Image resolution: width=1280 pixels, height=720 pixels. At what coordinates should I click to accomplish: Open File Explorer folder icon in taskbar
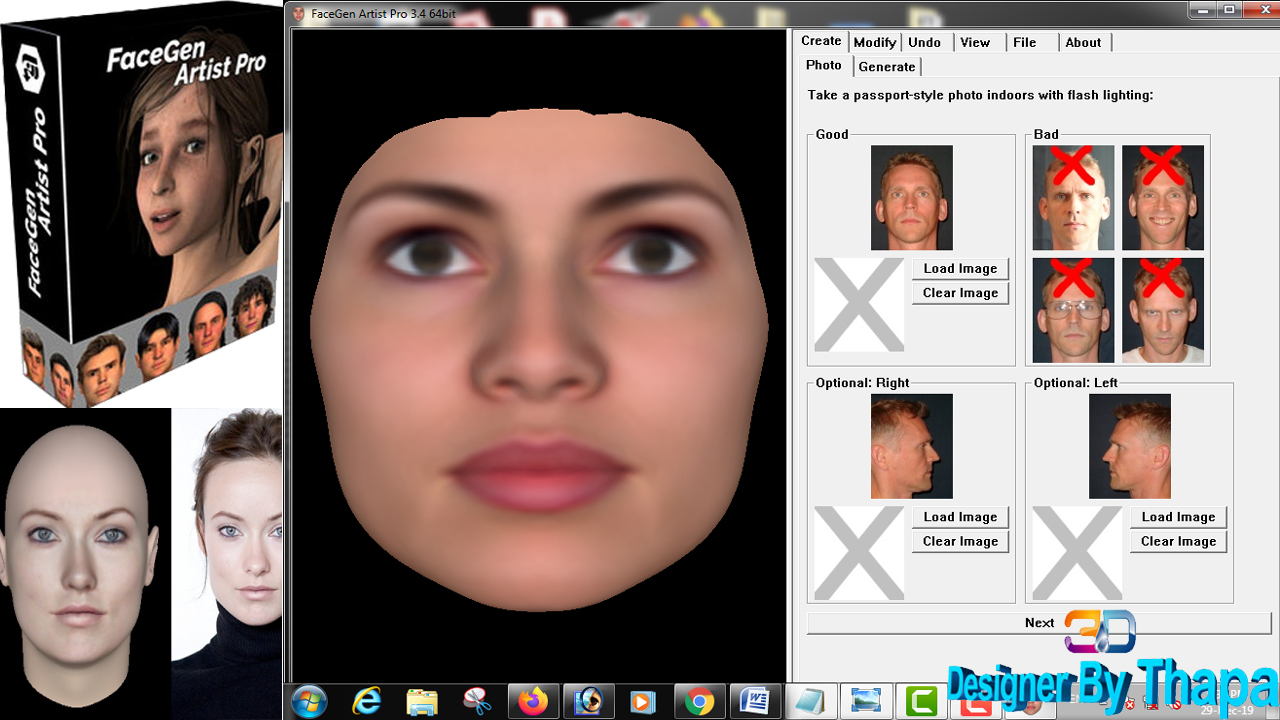423,702
